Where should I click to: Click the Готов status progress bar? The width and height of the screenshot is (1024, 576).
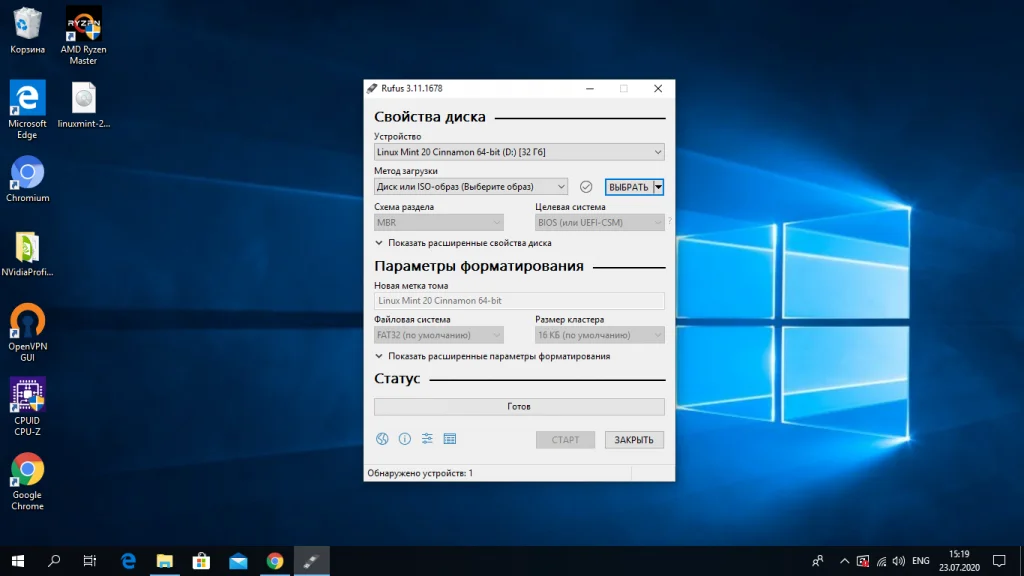(x=519, y=407)
